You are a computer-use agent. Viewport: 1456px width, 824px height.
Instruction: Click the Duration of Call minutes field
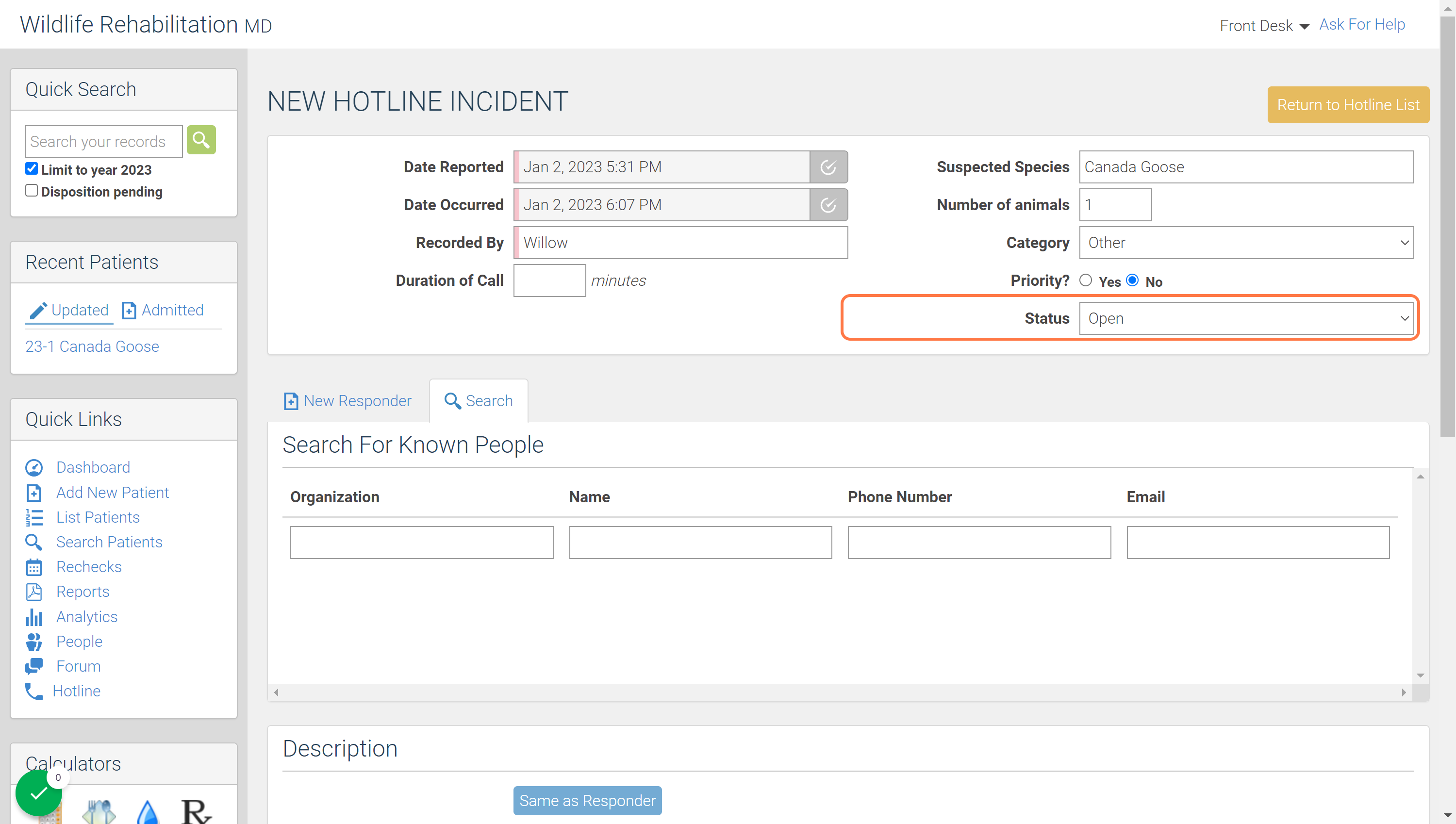click(549, 280)
